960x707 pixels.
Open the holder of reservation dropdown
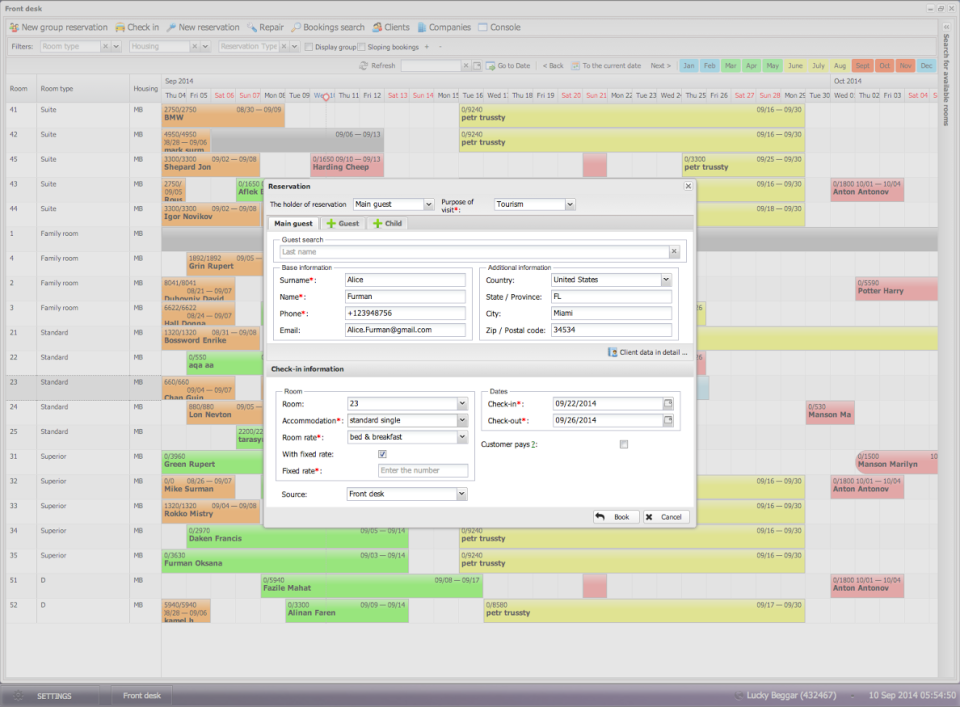click(x=429, y=204)
